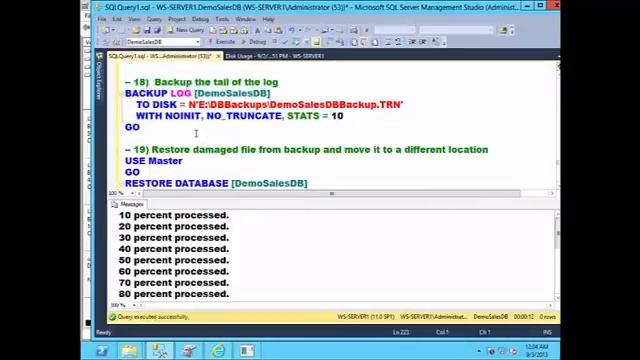The width and height of the screenshot is (640, 360).
Task: Open the Find combo box in toolbar
Action: click(x=456, y=30)
